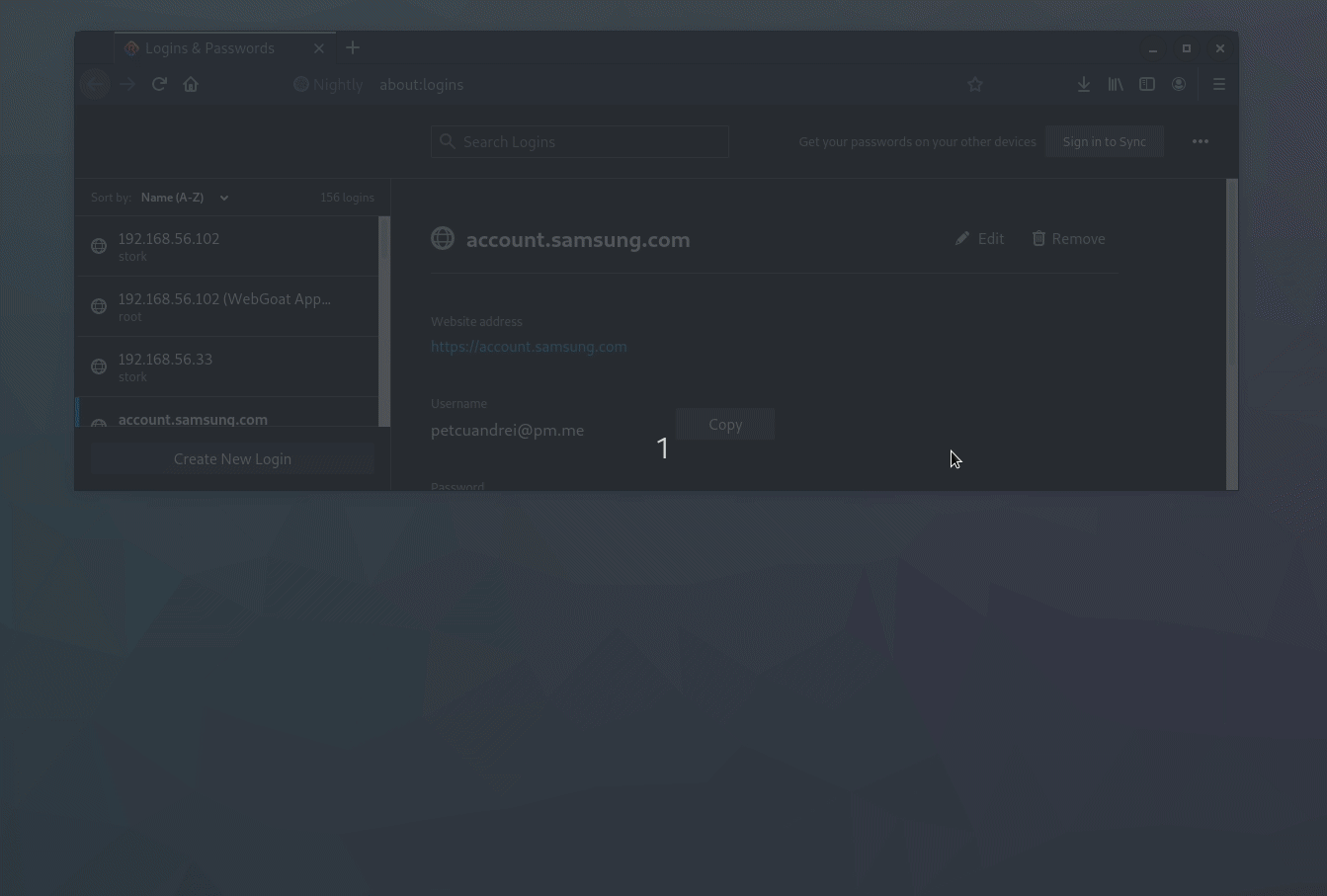
Task: Minimize the Firefox Nightly window
Action: pos(1153,48)
